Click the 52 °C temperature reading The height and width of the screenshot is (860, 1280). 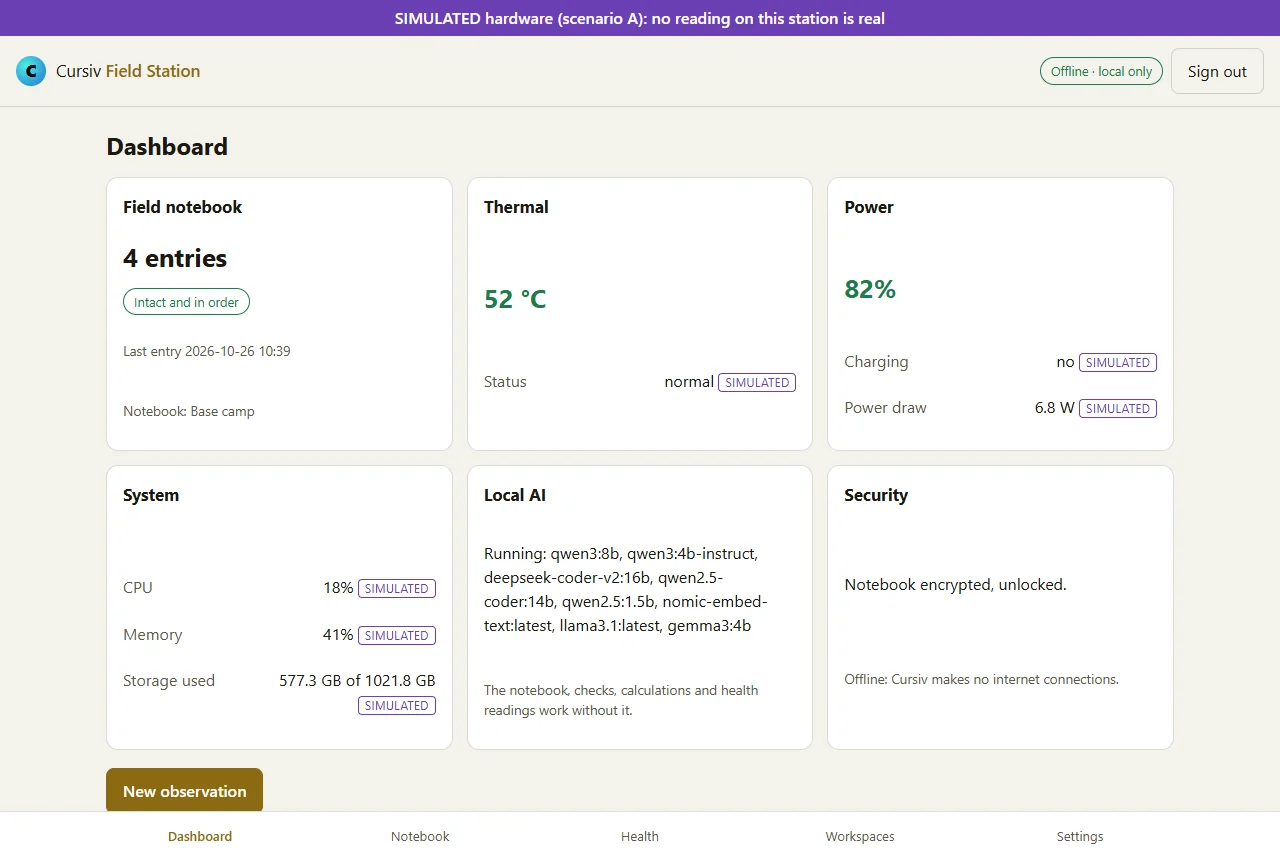tap(515, 299)
